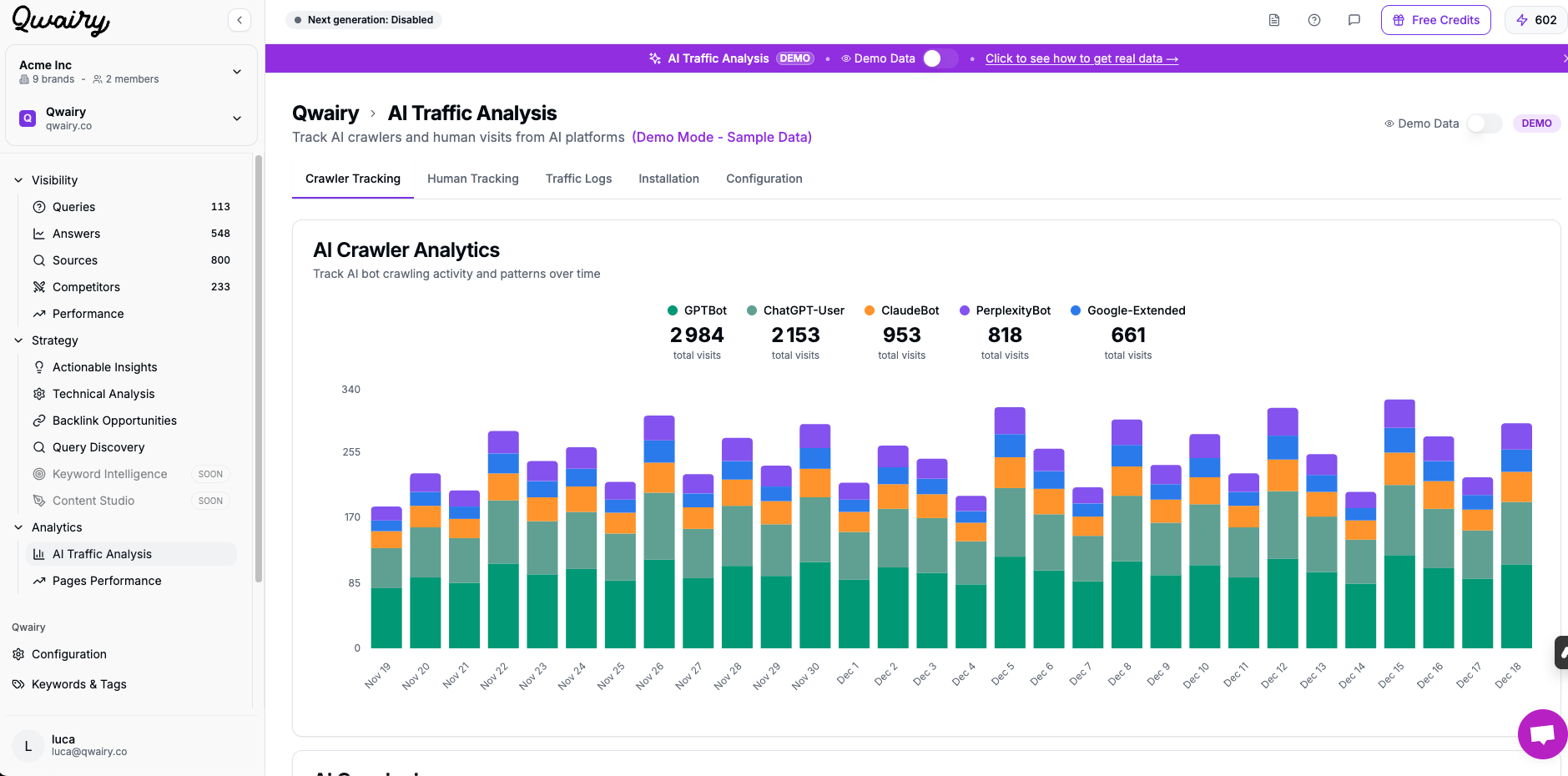The image size is (1568, 776).
Task: Open the Answers sidebar item
Action: tap(131, 234)
